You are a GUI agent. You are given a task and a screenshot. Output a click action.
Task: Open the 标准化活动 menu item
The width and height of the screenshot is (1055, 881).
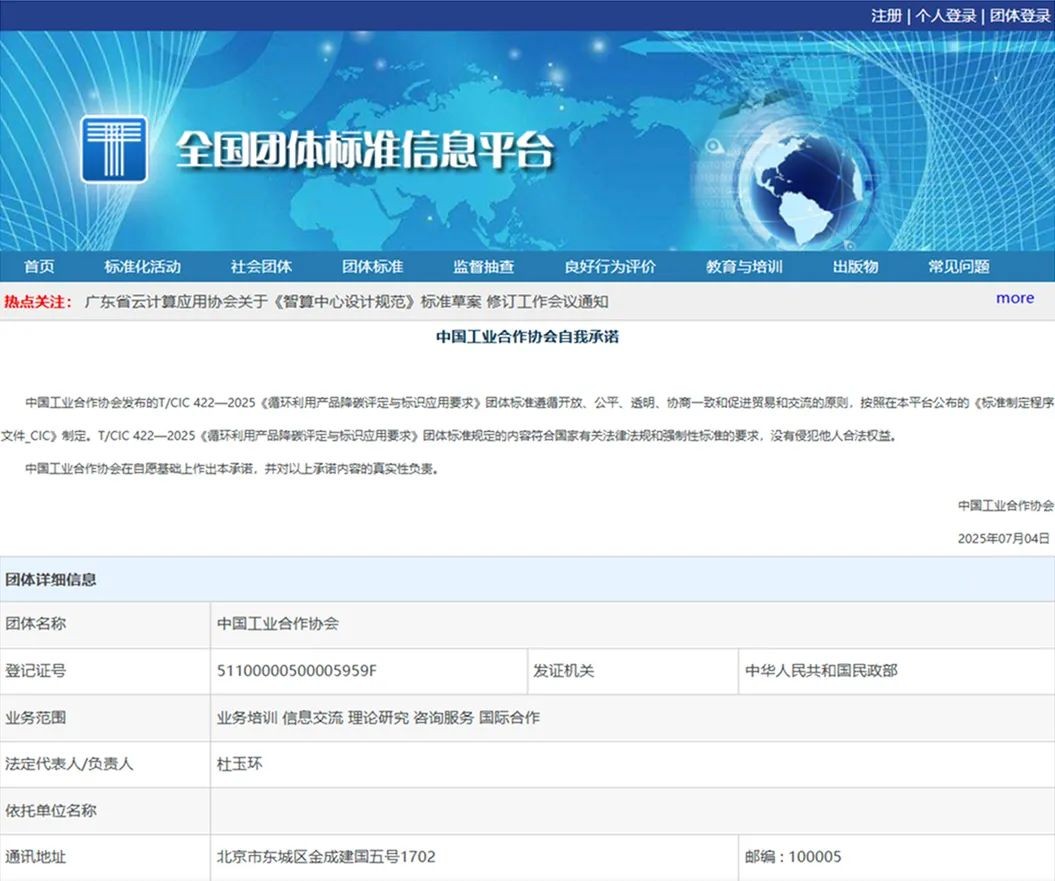(x=142, y=266)
